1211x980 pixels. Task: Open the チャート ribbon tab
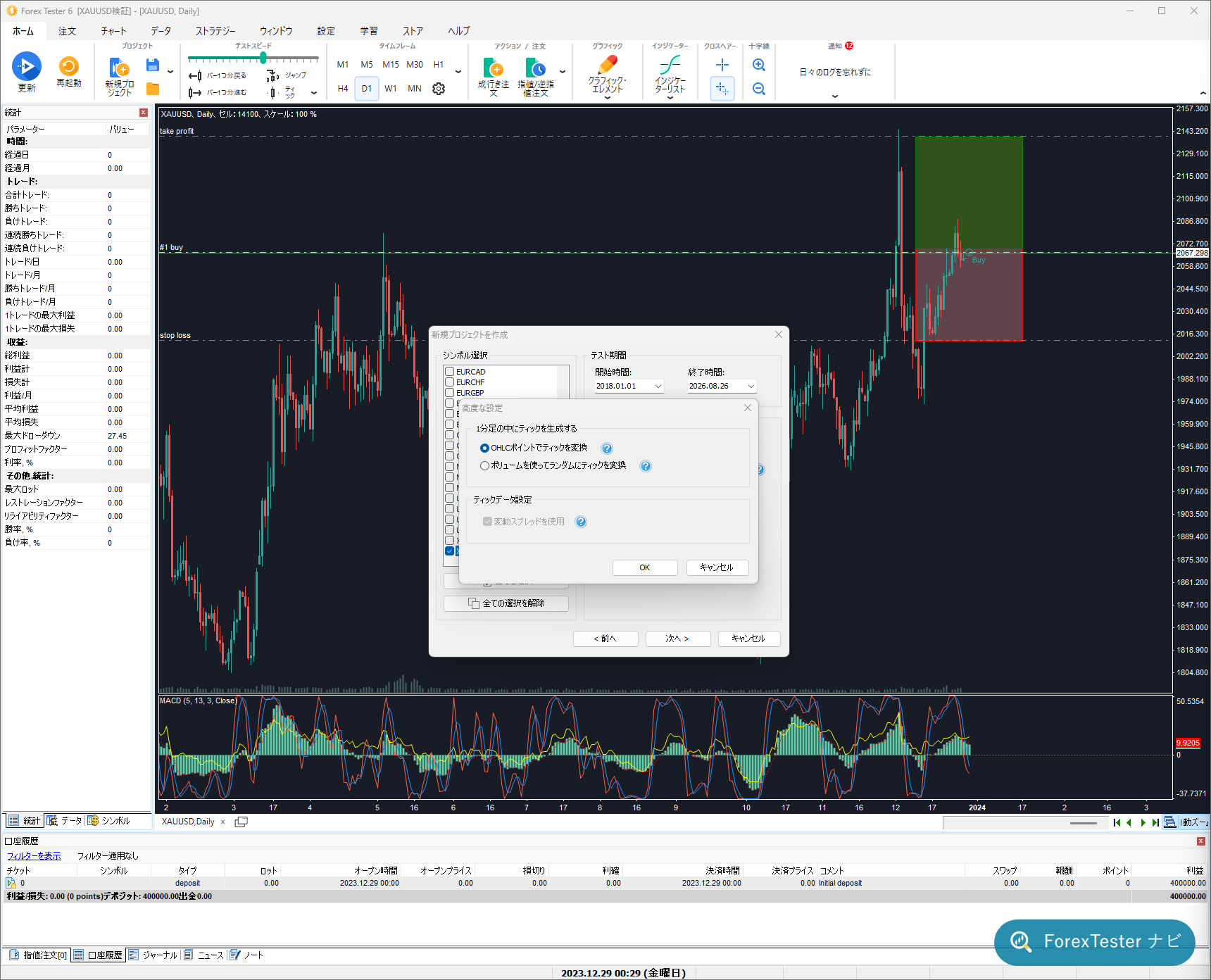(x=113, y=31)
